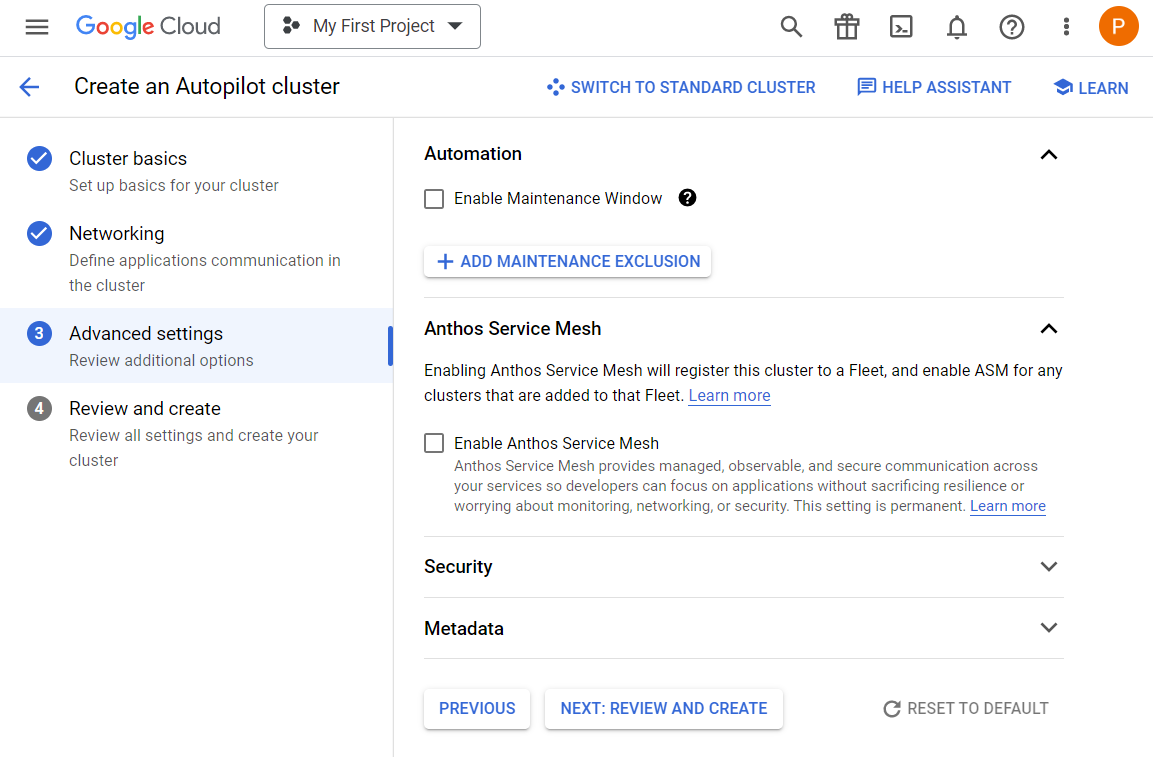Screen dimensions: 1153x757
Task: Open the My First Project dropdown
Action: click(x=372, y=26)
